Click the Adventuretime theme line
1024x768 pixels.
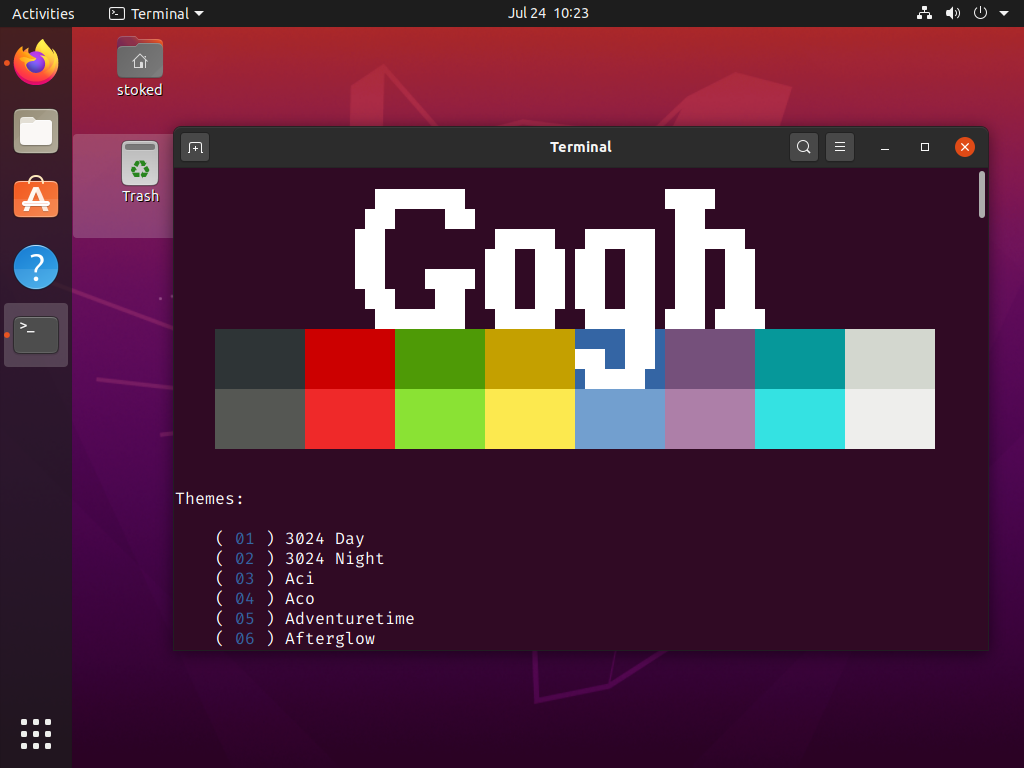349,619
